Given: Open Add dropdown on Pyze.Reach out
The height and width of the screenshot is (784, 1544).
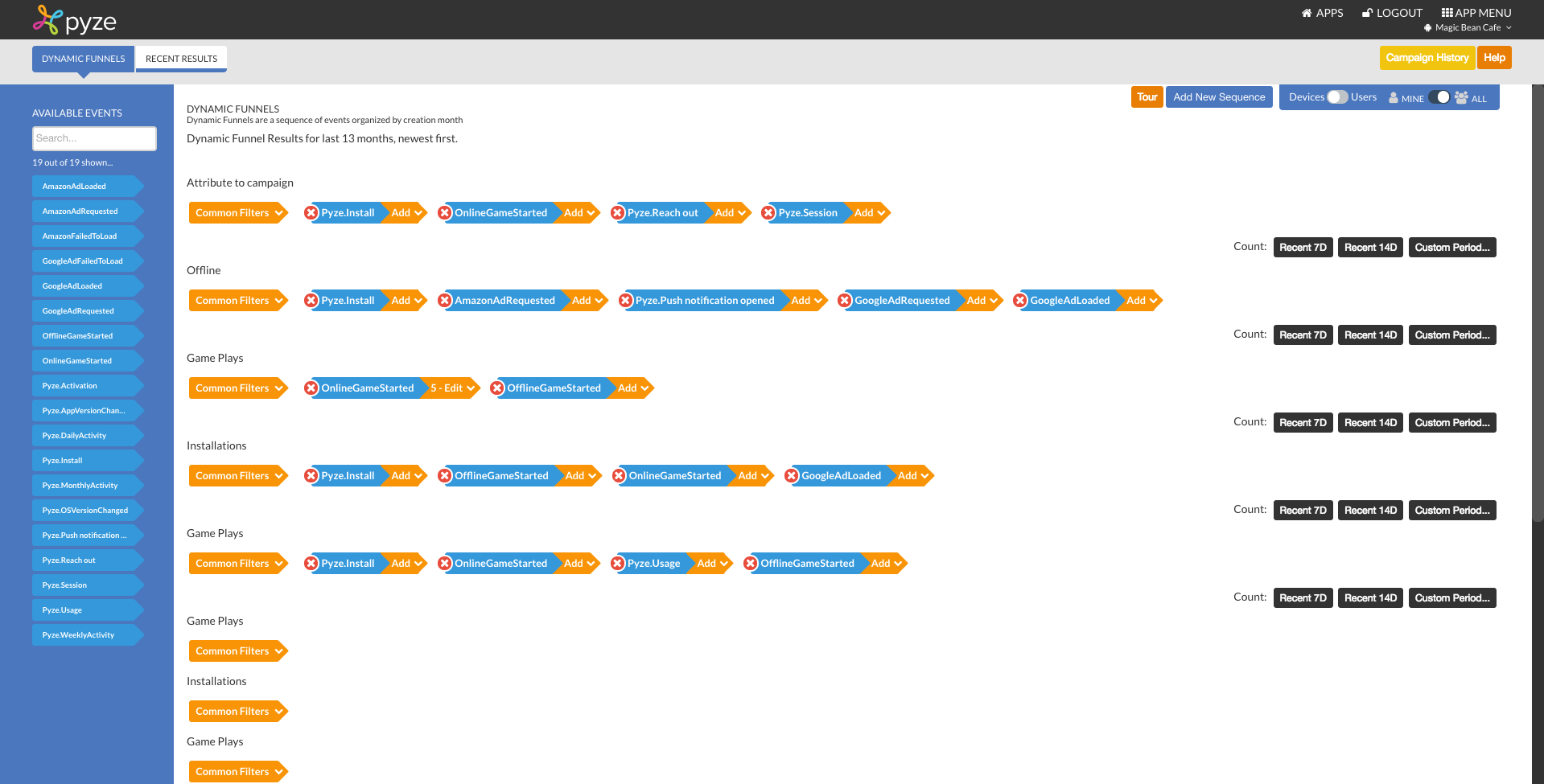Looking at the screenshot, I should (731, 213).
